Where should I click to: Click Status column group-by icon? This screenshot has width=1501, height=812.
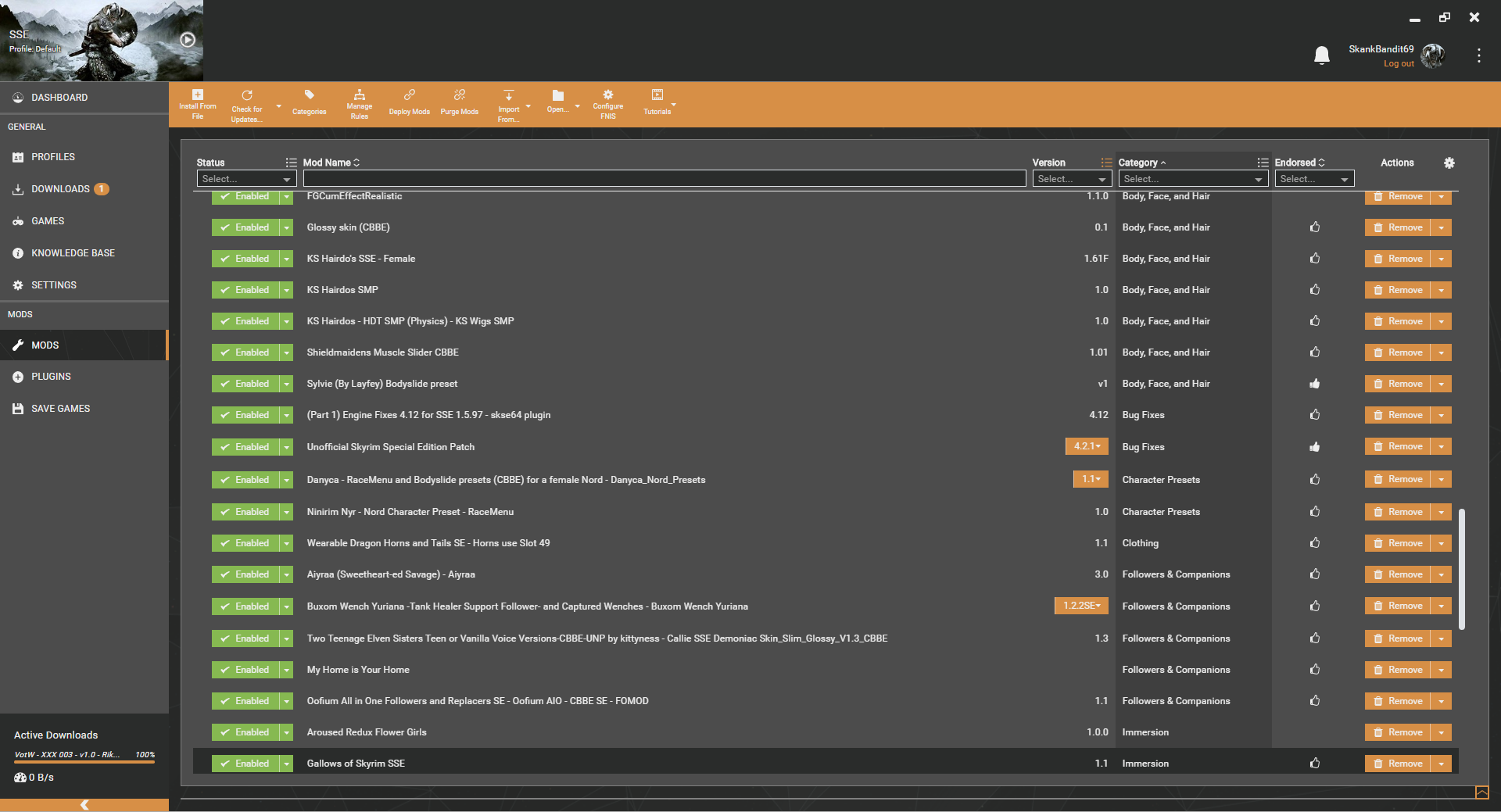[x=291, y=163]
